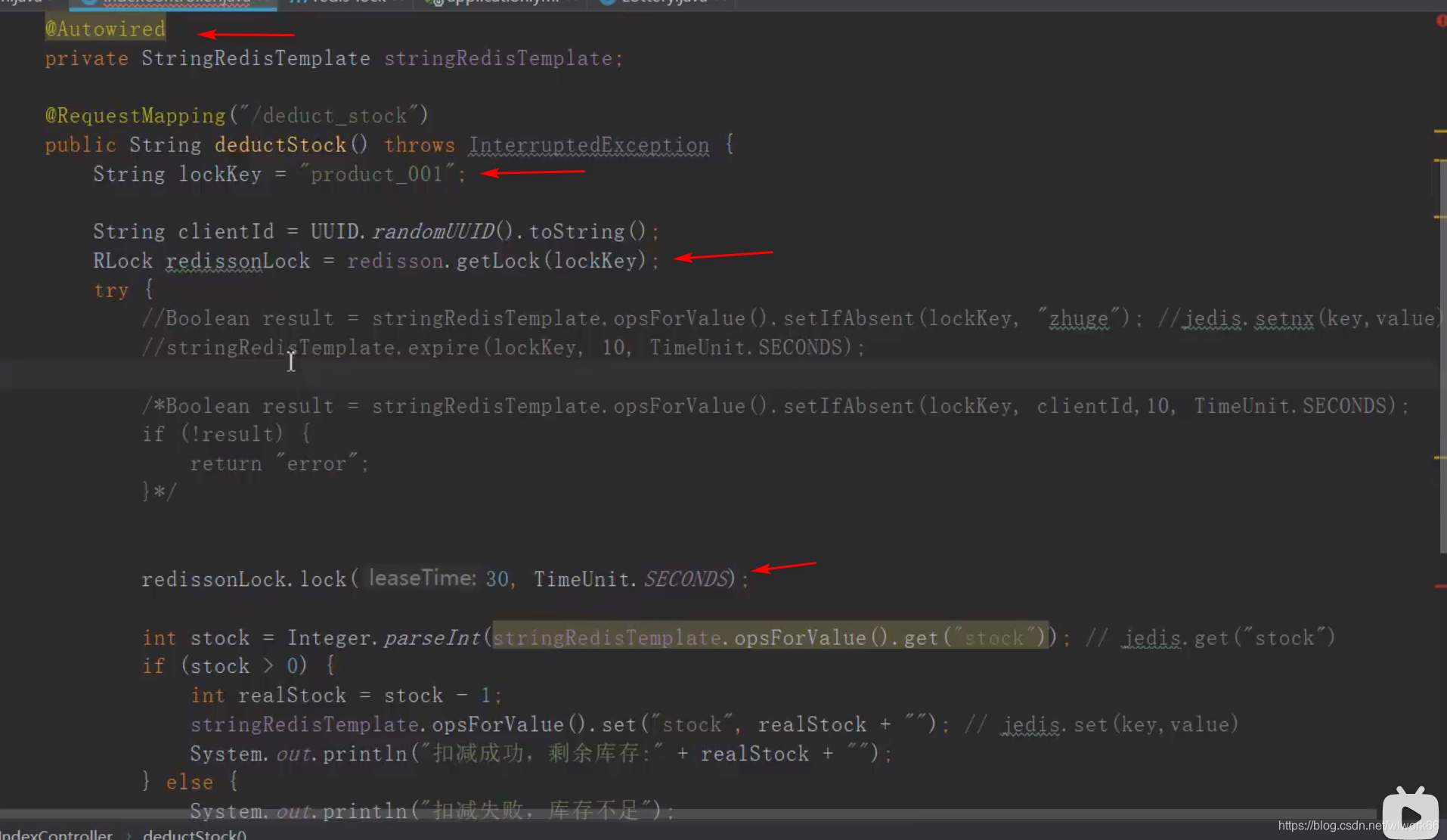Click the try keyword
The image size is (1447, 840).
pyautogui.click(x=111, y=290)
